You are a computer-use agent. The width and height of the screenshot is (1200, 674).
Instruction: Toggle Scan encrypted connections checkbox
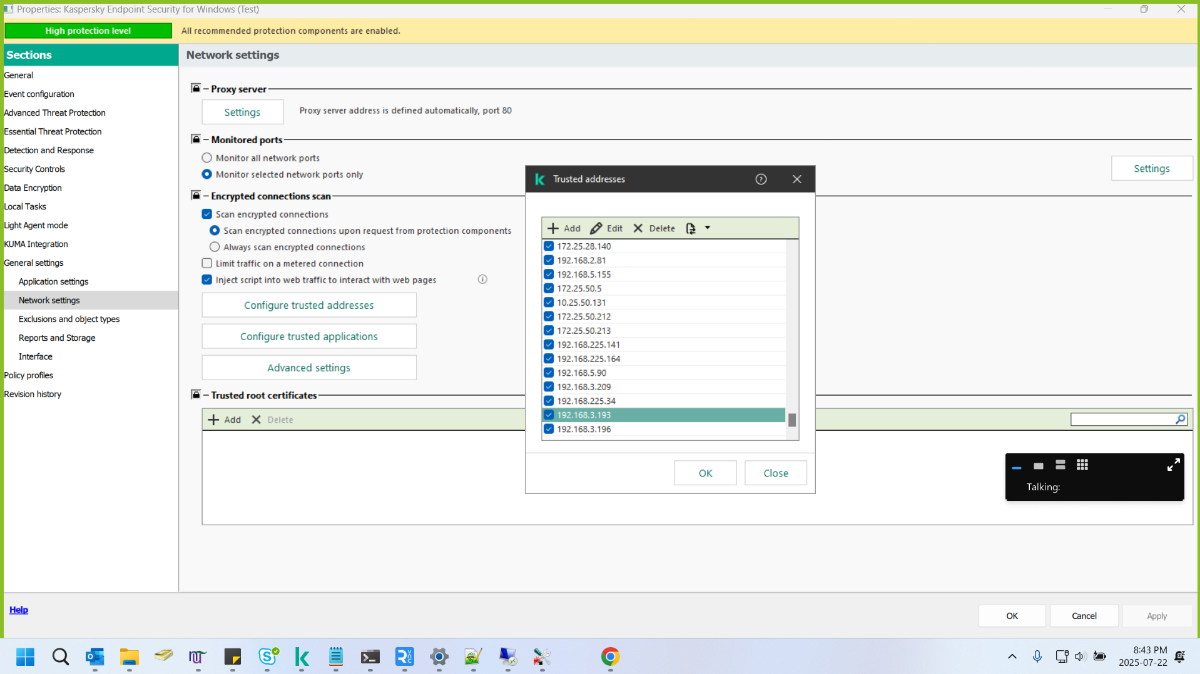pyautogui.click(x=207, y=214)
